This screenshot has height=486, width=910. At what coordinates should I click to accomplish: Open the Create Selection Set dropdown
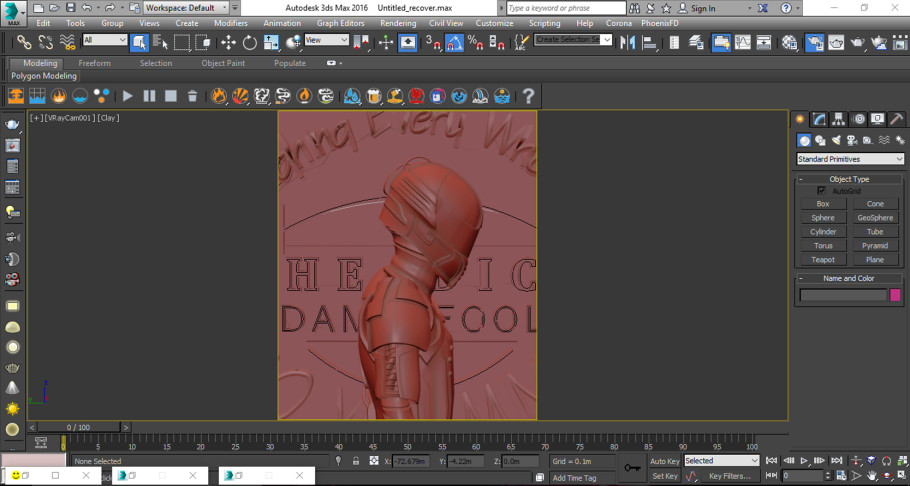[573, 39]
